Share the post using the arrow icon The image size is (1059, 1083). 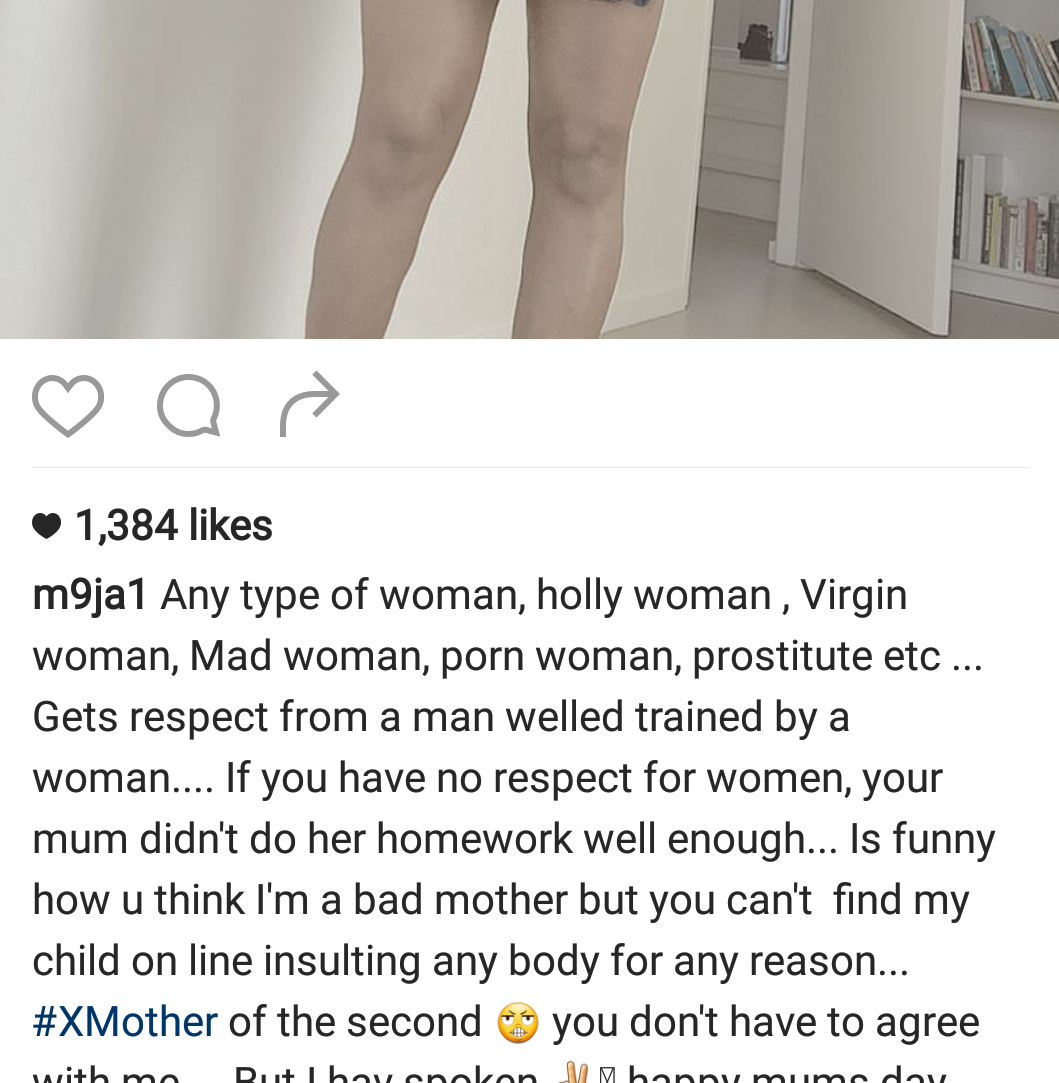tap(309, 404)
